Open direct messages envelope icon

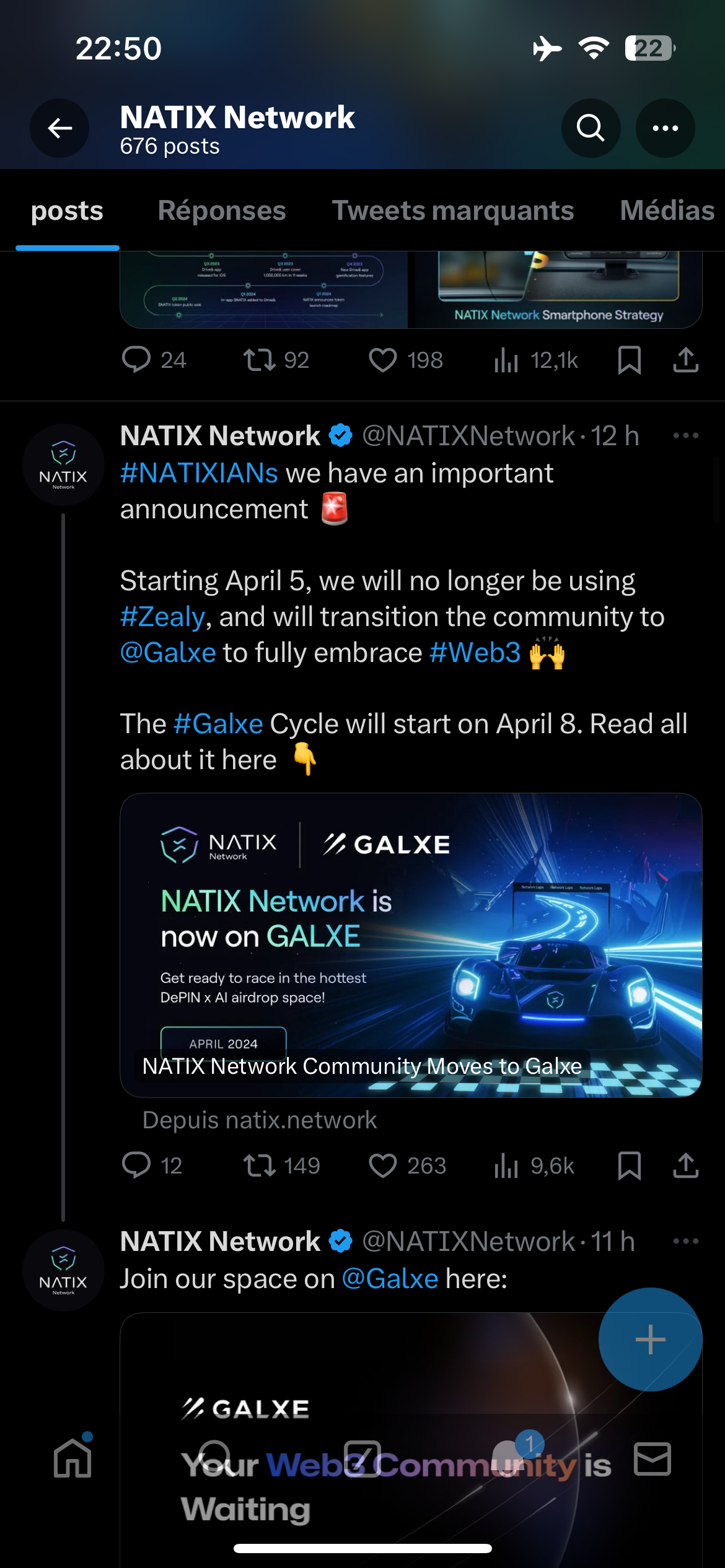point(652,1459)
